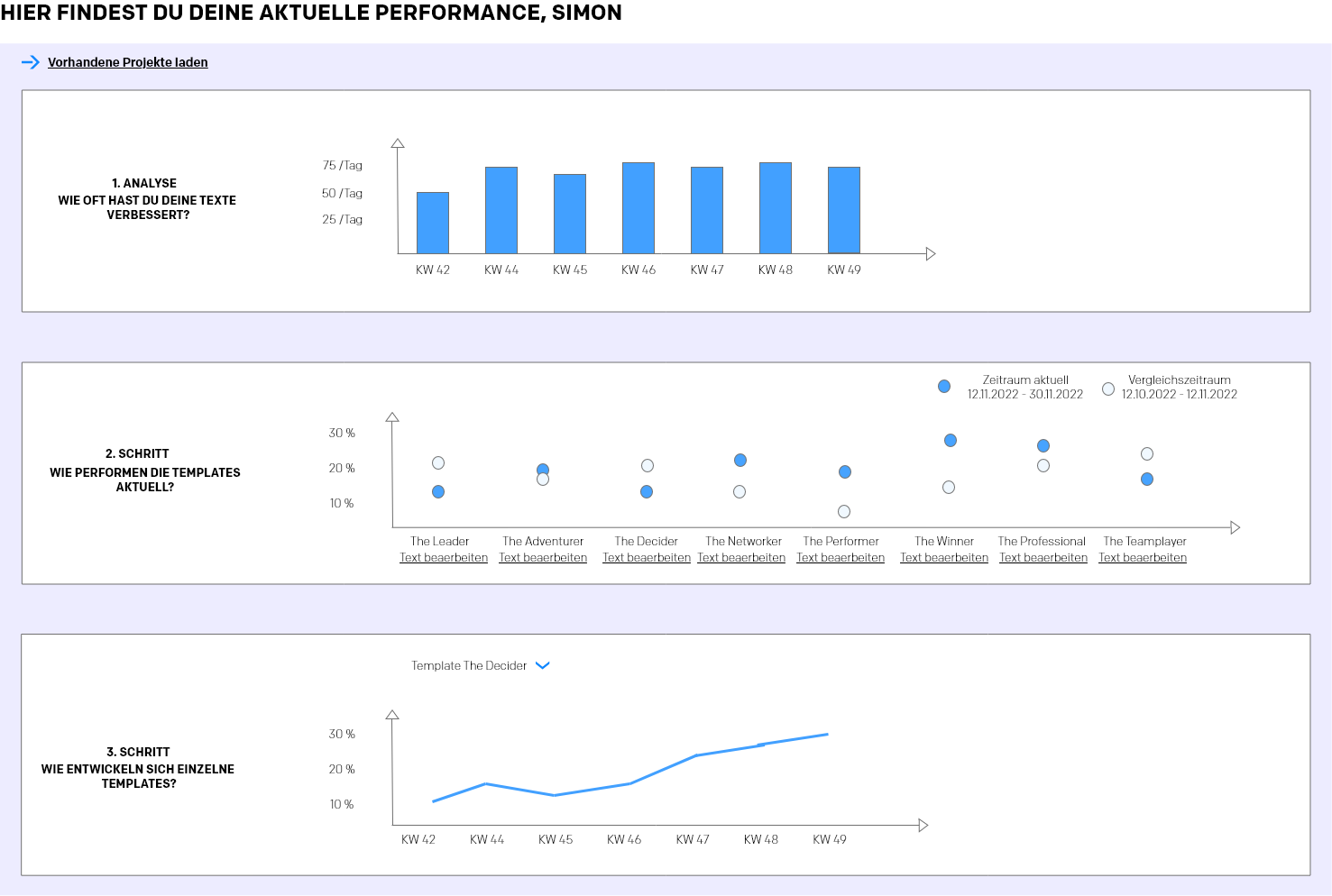The image size is (1332, 896).
Task: Click the empty comparison dot above The Performer
Action: tap(844, 512)
